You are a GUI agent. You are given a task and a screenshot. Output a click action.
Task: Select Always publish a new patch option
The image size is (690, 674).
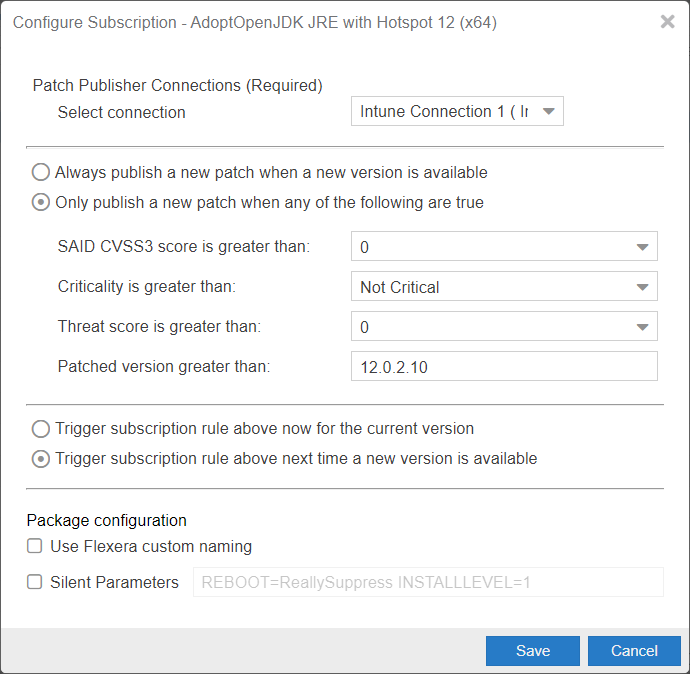[x=40, y=172]
